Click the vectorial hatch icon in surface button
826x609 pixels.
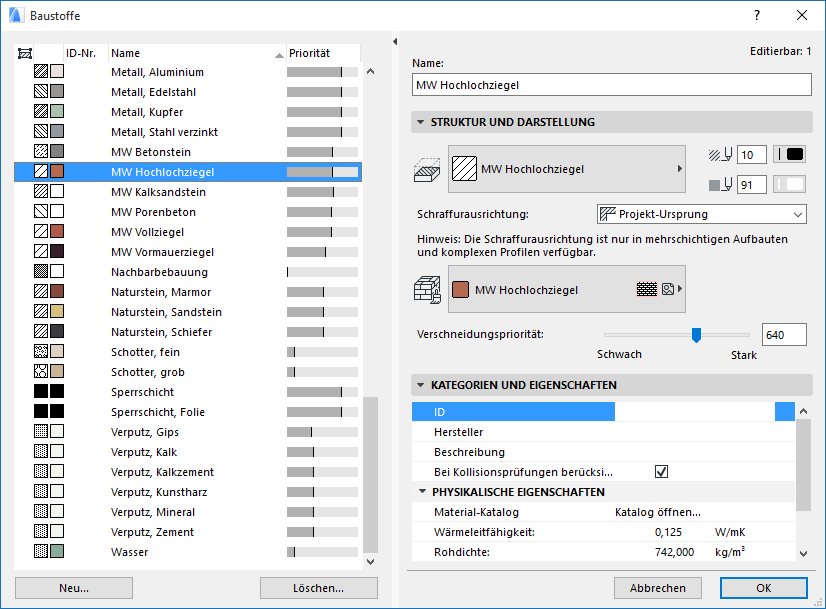[x=647, y=289]
